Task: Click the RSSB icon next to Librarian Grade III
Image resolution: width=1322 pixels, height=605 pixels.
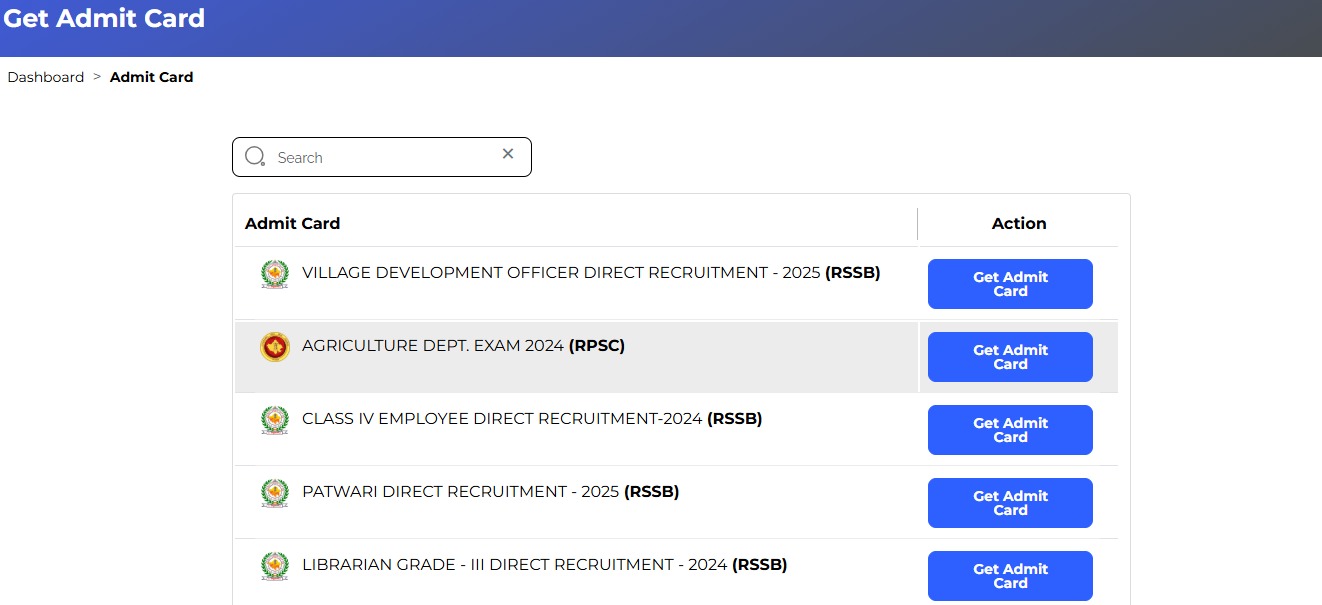Action: click(x=274, y=564)
